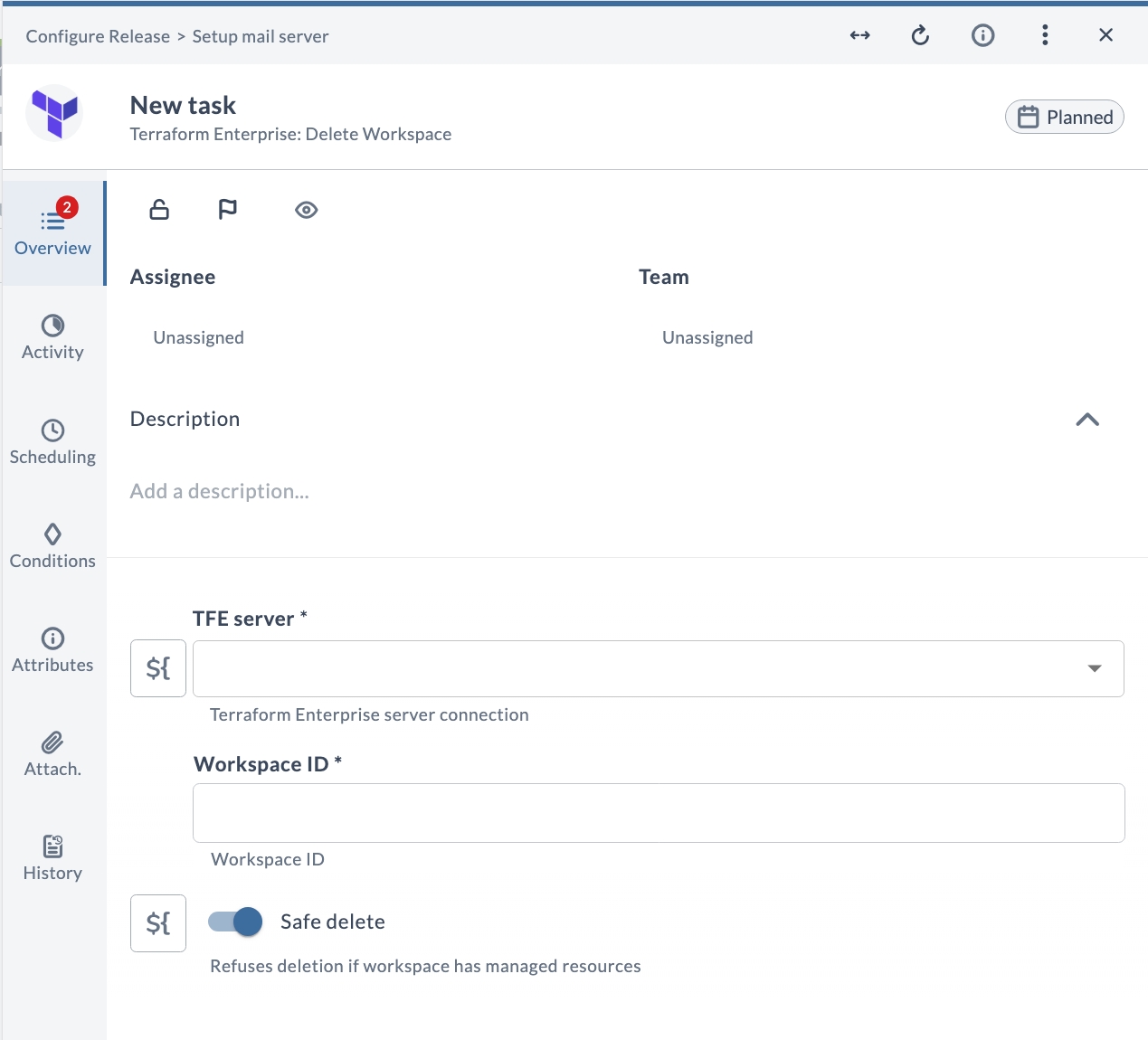Collapse the Description section chevron
Screen dimensions: 1148x1040
[x=1087, y=420]
